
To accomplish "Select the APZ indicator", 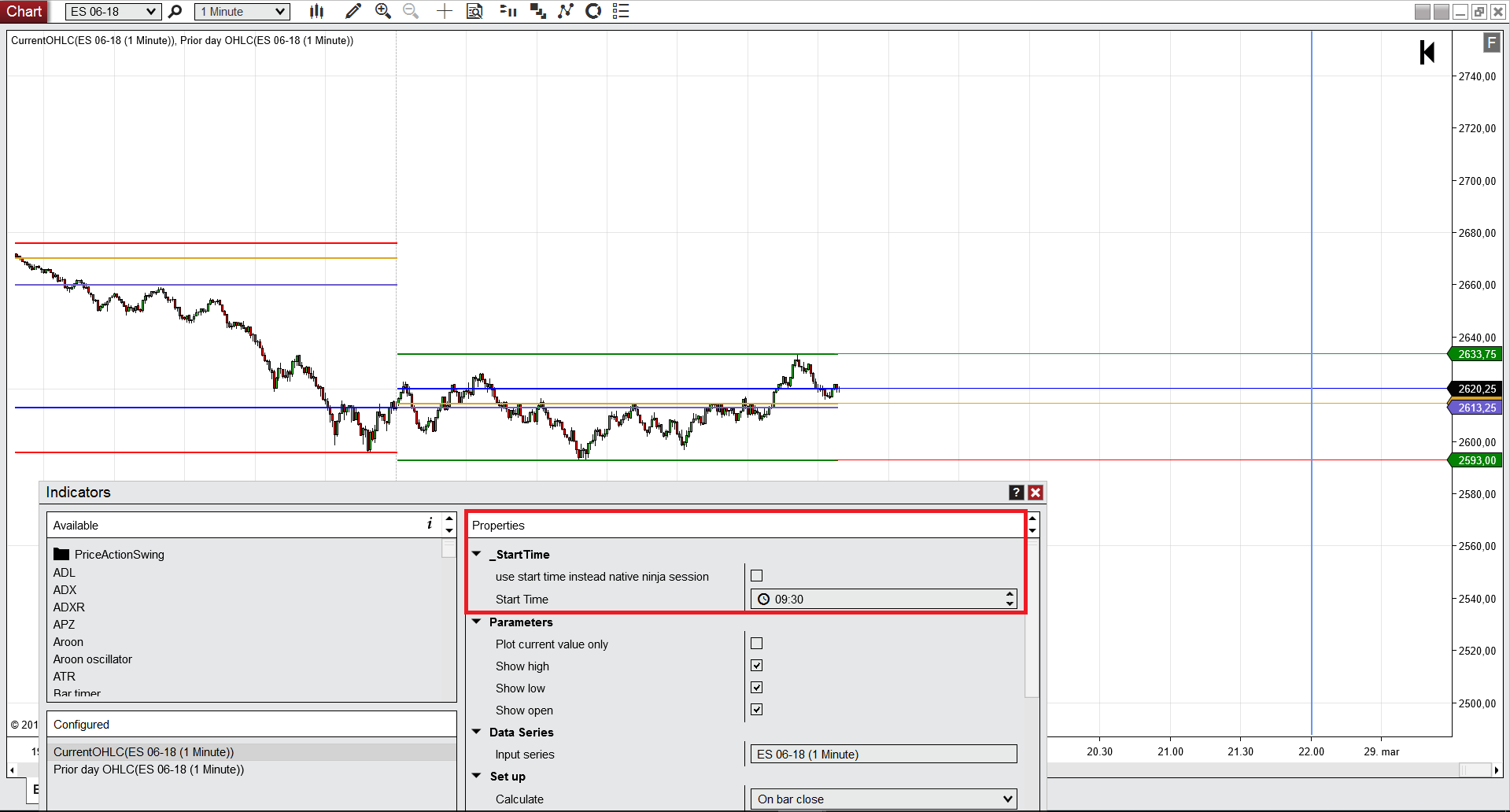I will pyautogui.click(x=65, y=625).
